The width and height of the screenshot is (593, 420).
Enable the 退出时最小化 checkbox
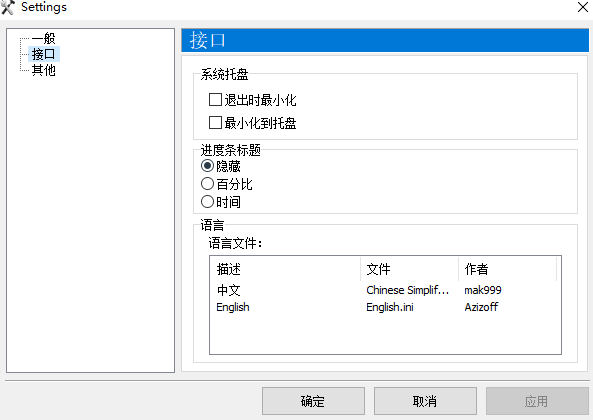tap(215, 100)
